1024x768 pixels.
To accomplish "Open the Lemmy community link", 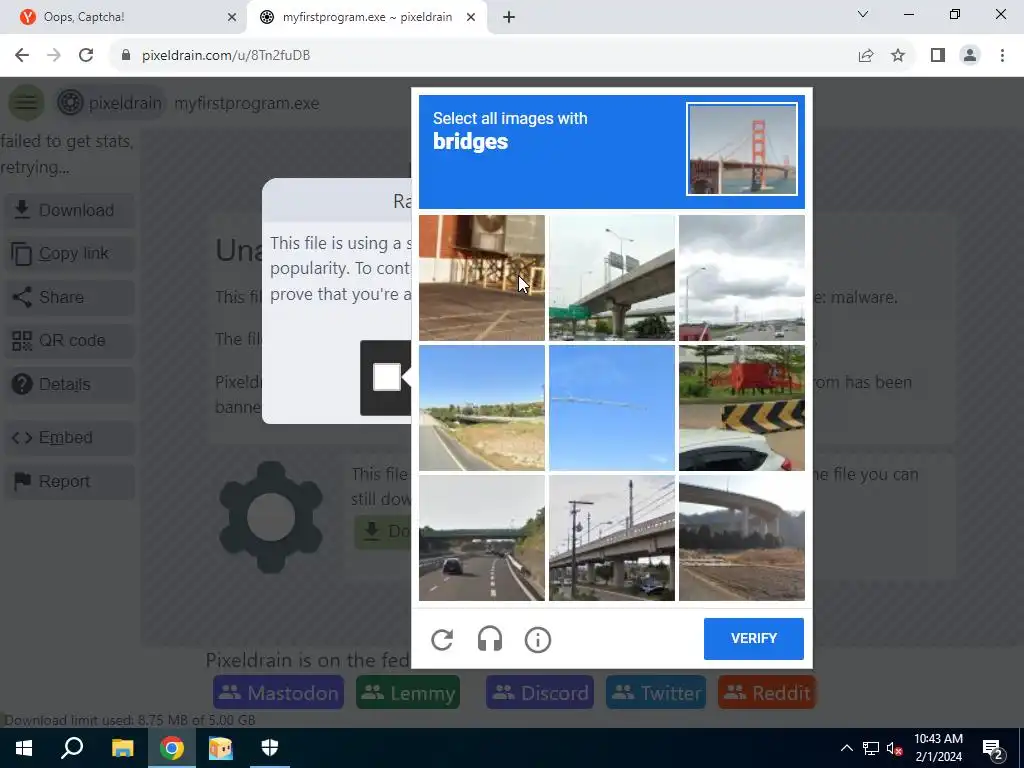I will click(408, 692).
